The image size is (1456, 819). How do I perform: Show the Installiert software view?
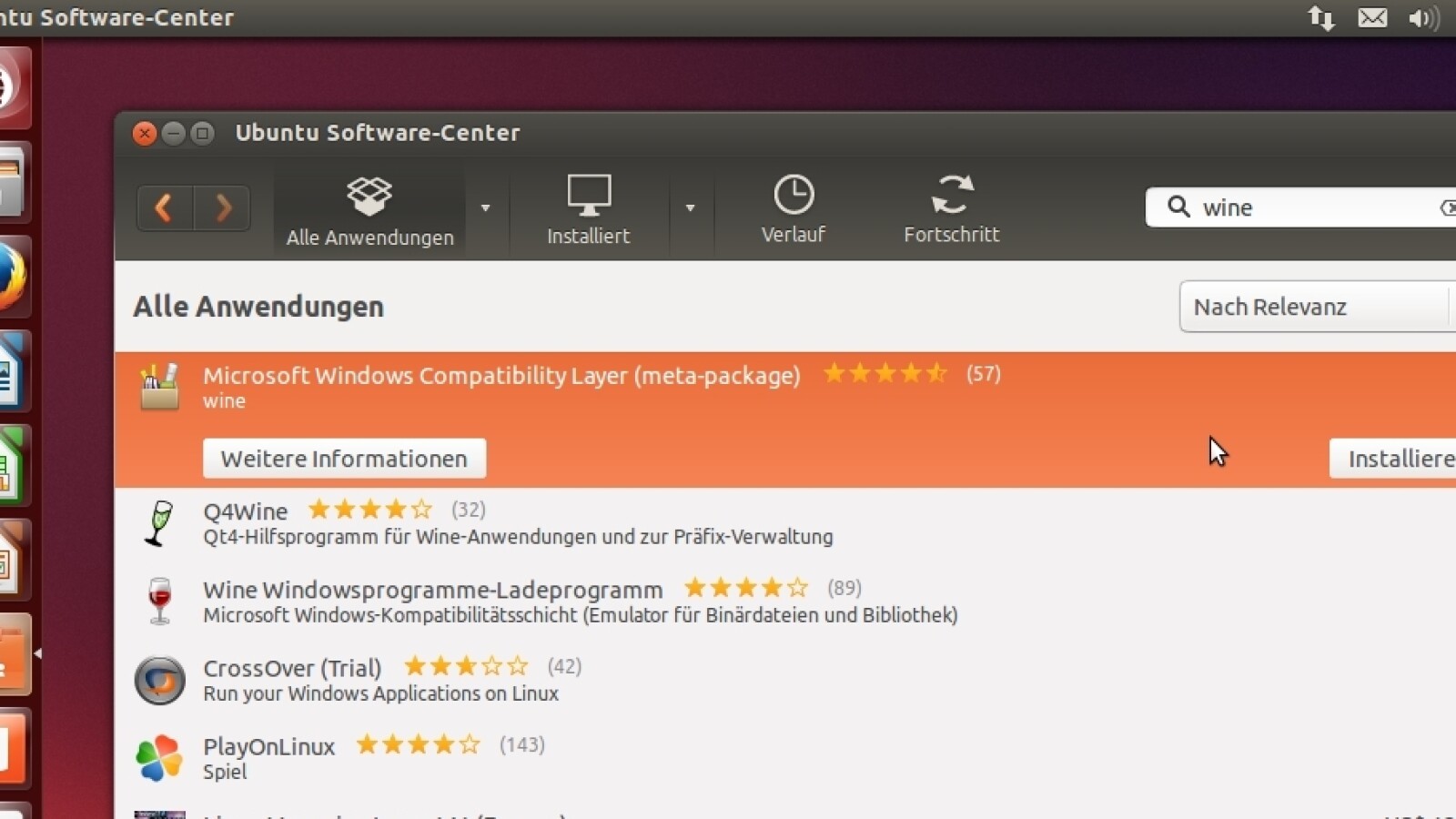tap(589, 210)
